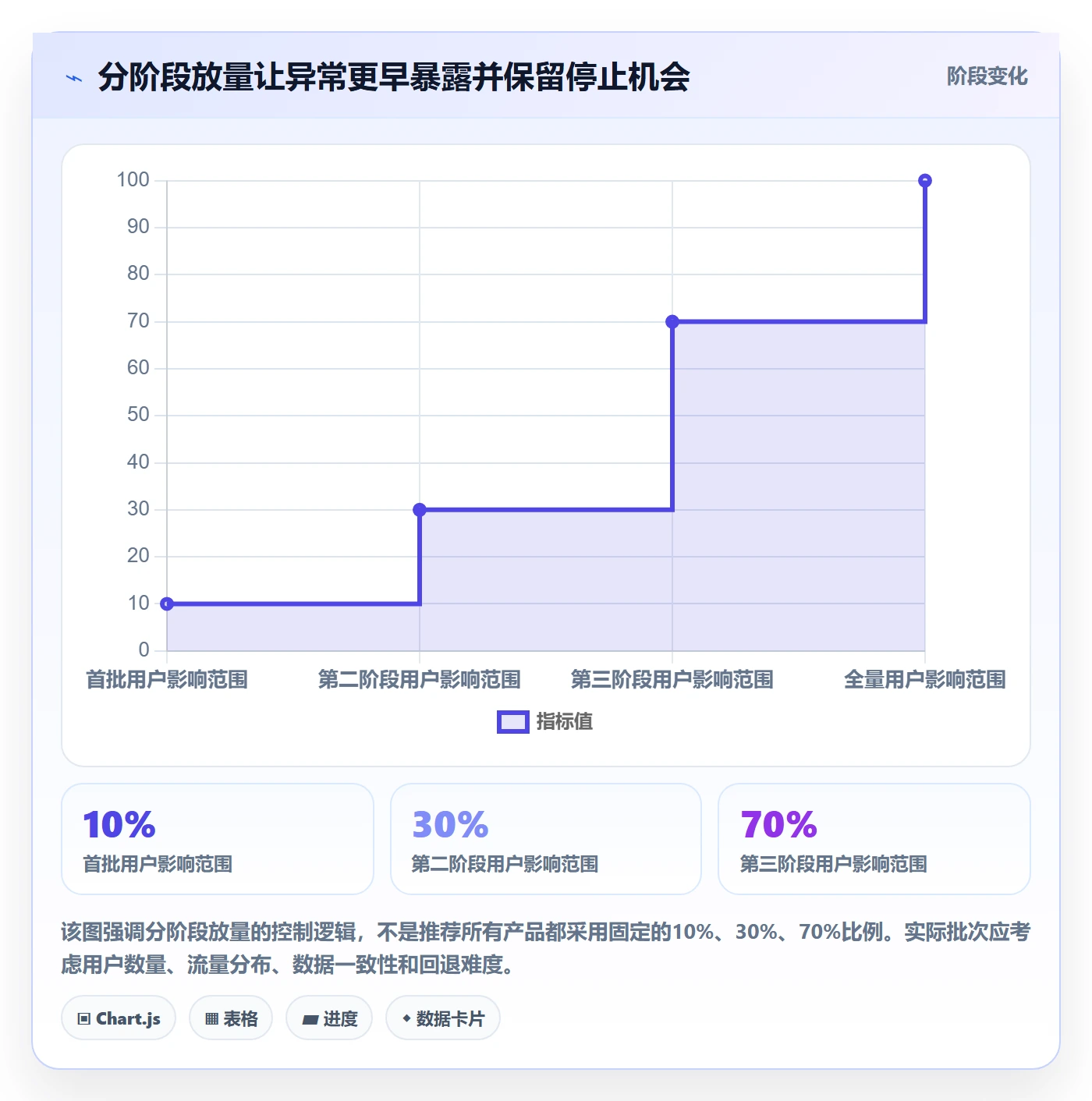
Task: Click 第二阶段用户影响范围 card caption
Action: (x=505, y=864)
